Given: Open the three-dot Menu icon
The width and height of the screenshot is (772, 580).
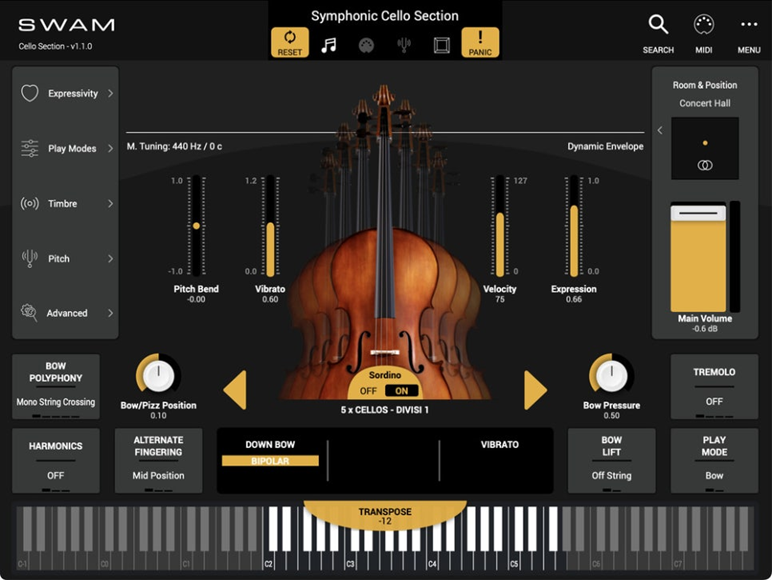Looking at the screenshot, I should [x=749, y=24].
